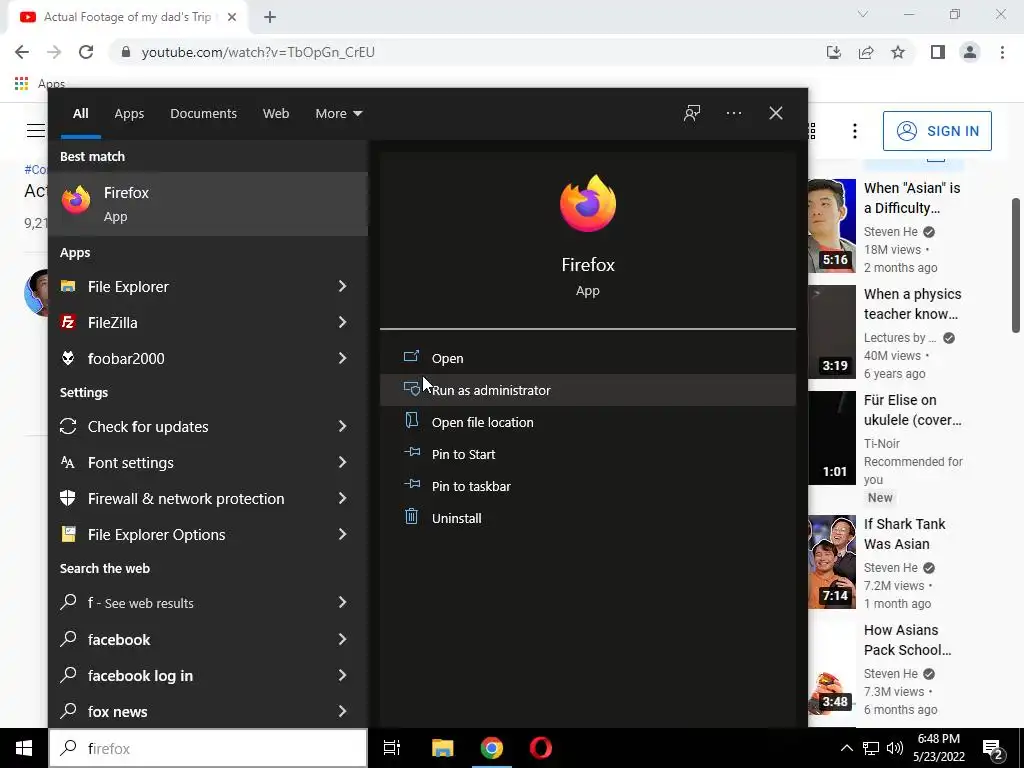Viewport: 1024px width, 768px height.
Task: Click the YouTube page vertical scrollbar
Action: (x=1016, y=265)
